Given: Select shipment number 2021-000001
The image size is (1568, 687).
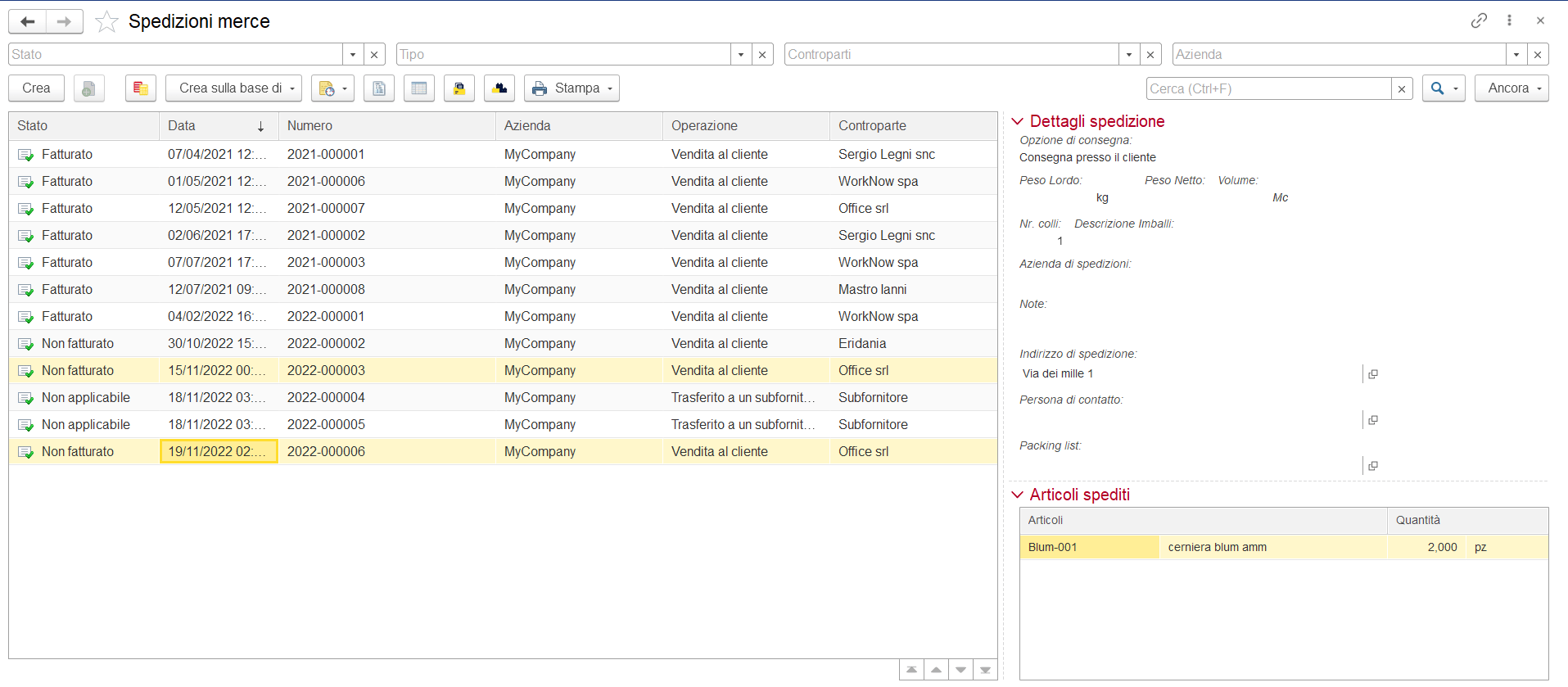Looking at the screenshot, I should [326, 154].
